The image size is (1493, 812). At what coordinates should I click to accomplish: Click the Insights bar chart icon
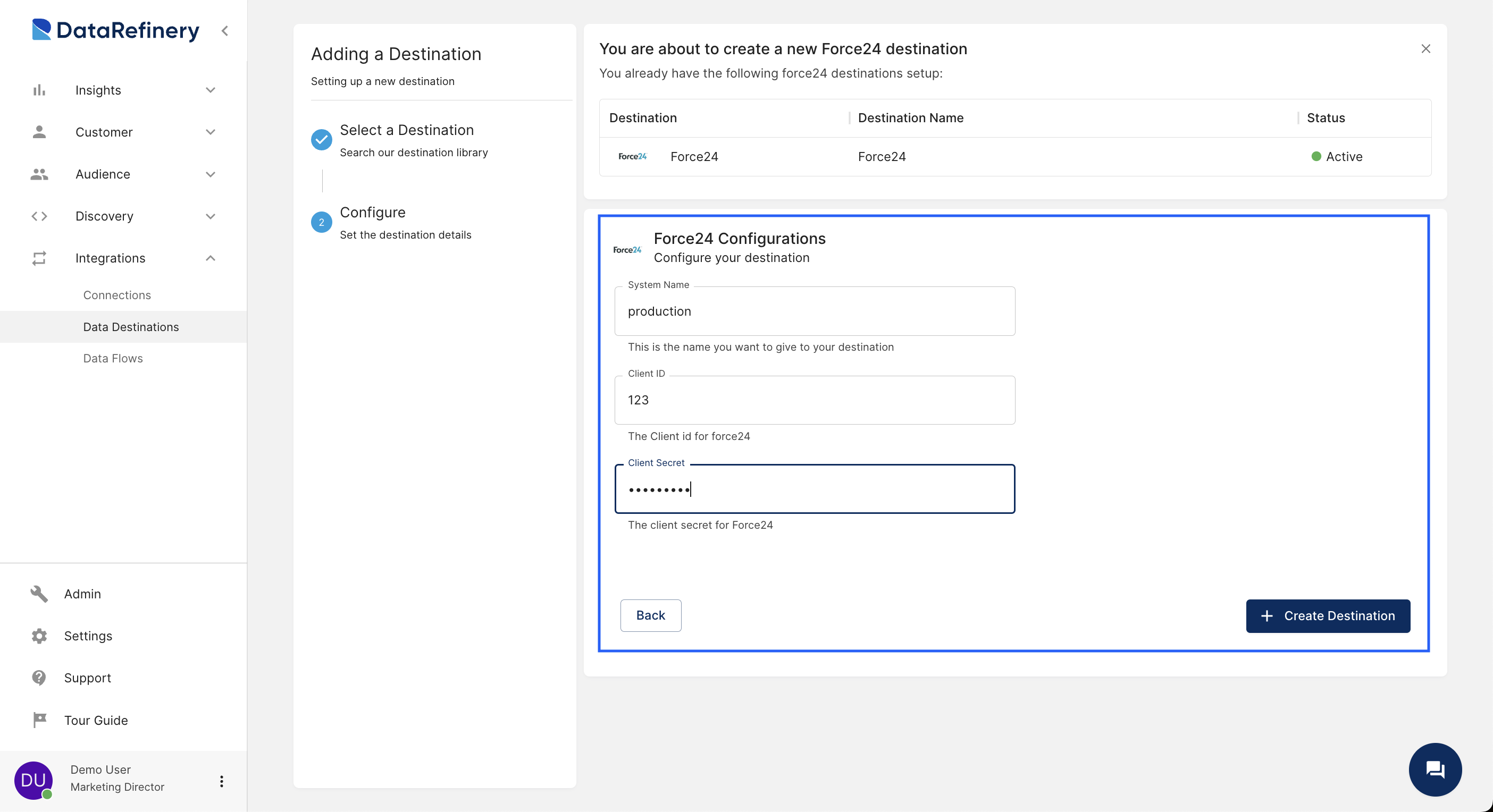point(39,90)
